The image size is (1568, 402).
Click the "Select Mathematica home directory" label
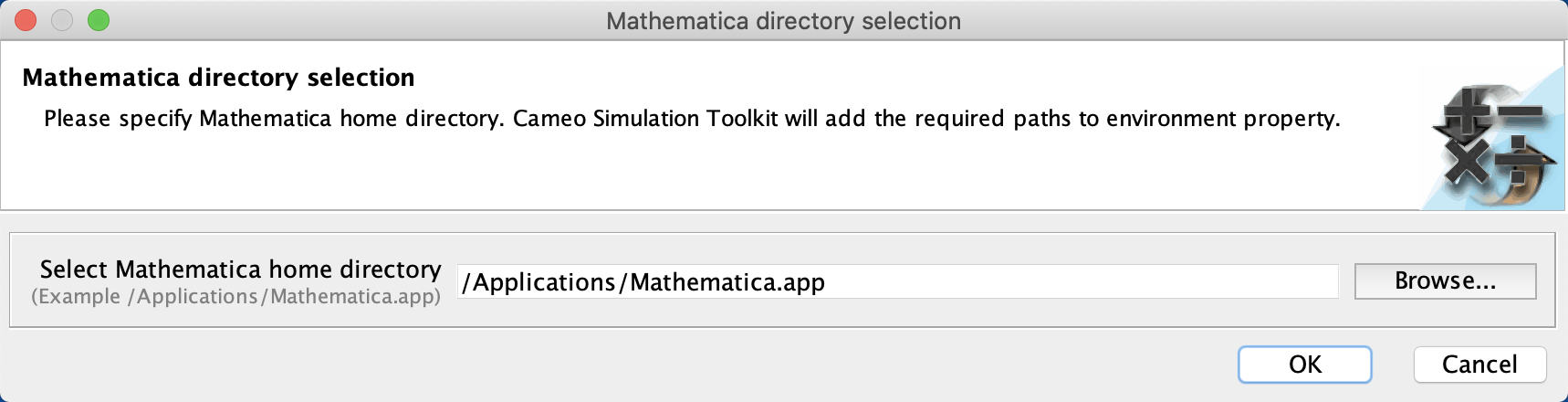pyautogui.click(x=240, y=270)
